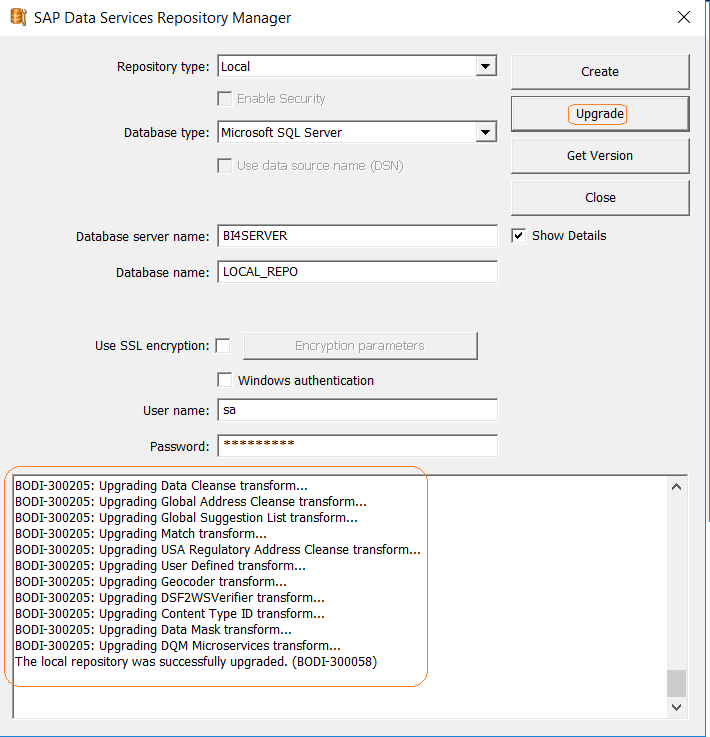Open the Encryption parameters button
The image size is (710, 737).
360,345
